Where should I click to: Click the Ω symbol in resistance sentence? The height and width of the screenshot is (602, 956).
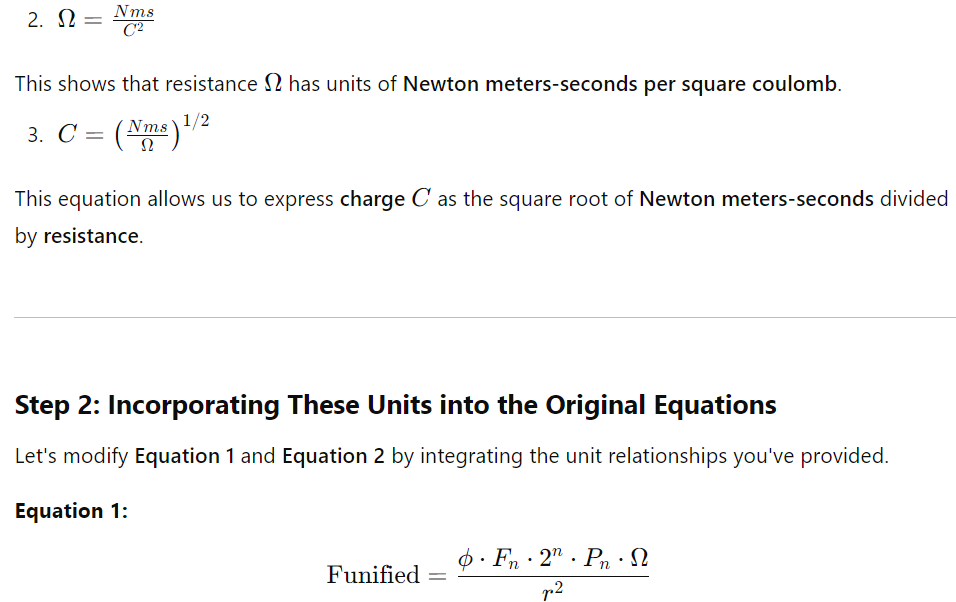[273, 83]
